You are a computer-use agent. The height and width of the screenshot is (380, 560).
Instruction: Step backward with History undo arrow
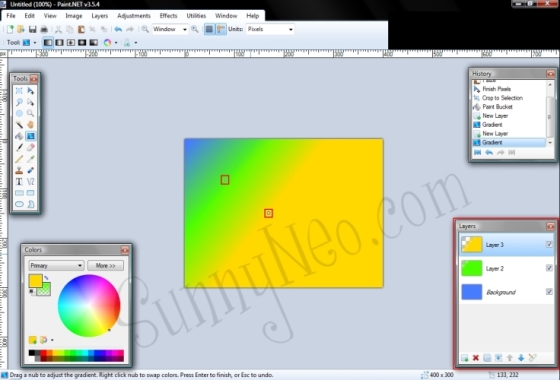[489, 152]
